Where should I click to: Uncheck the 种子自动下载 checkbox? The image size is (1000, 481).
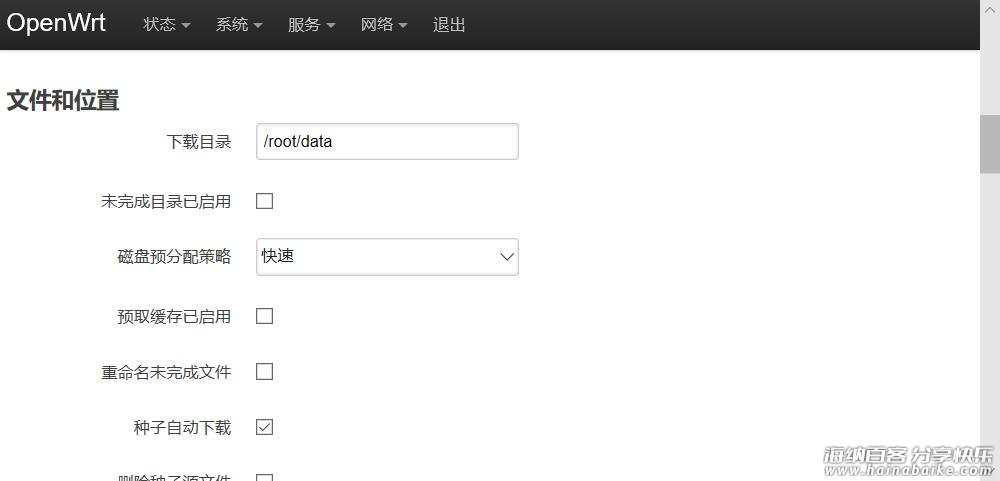point(265,427)
